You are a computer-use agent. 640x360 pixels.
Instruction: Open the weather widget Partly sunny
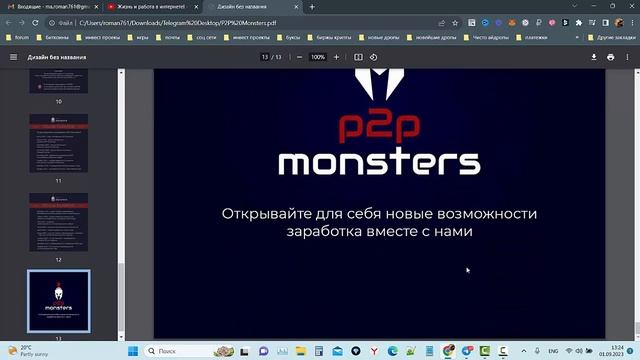pyautogui.click(x=29, y=351)
